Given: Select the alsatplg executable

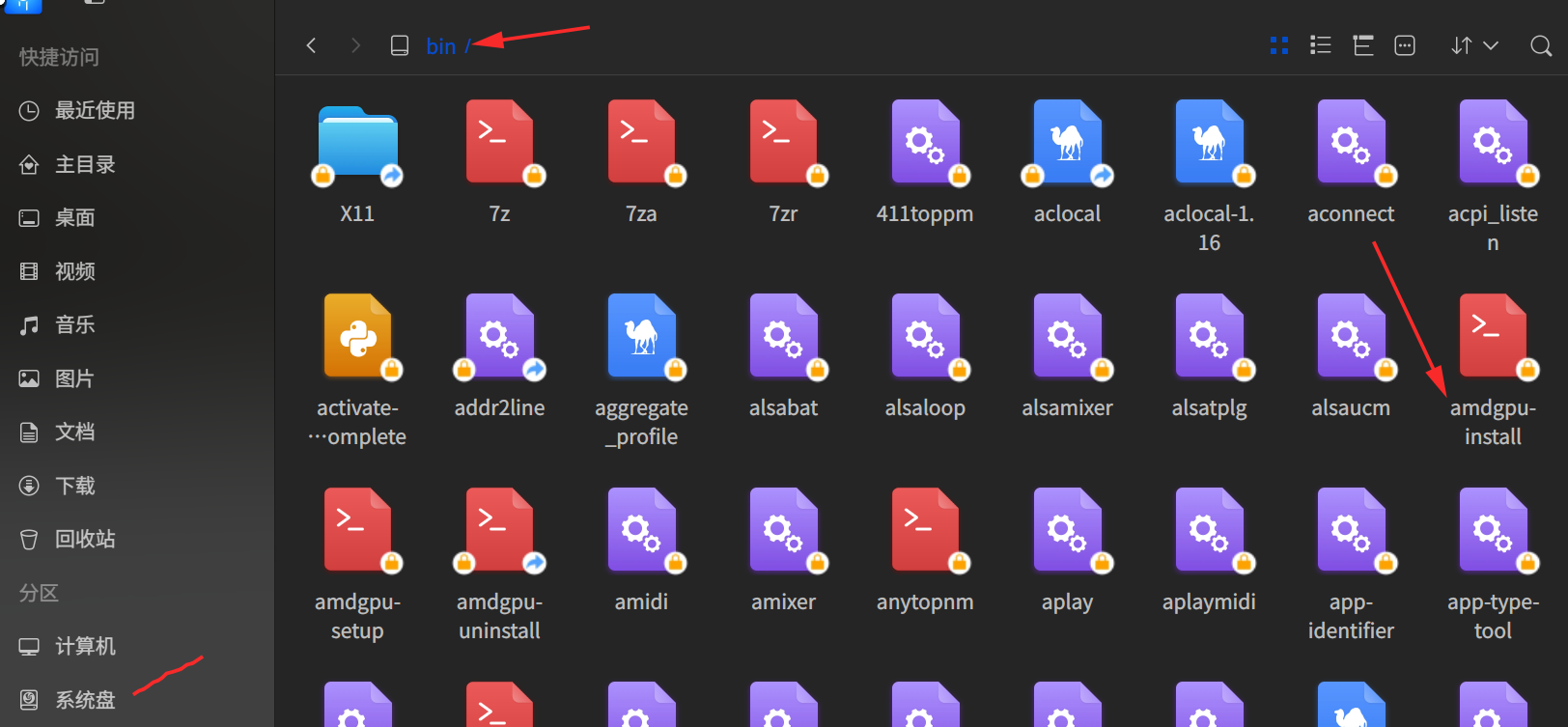Looking at the screenshot, I should click(1209, 337).
